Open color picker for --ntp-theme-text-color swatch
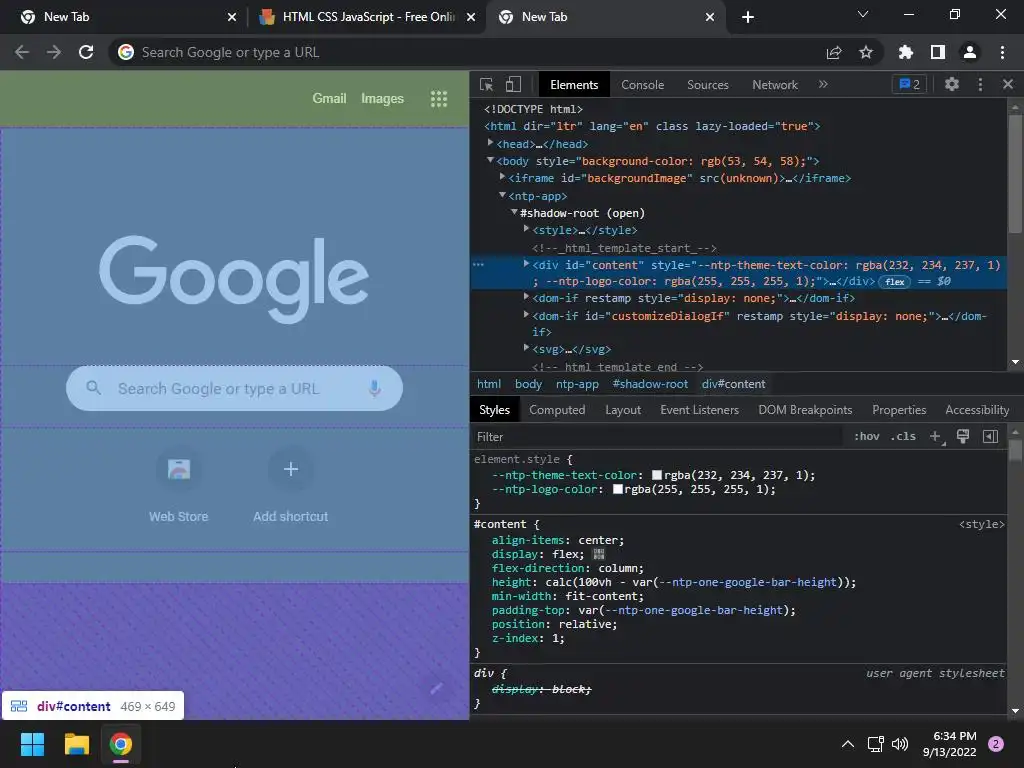 coord(656,475)
